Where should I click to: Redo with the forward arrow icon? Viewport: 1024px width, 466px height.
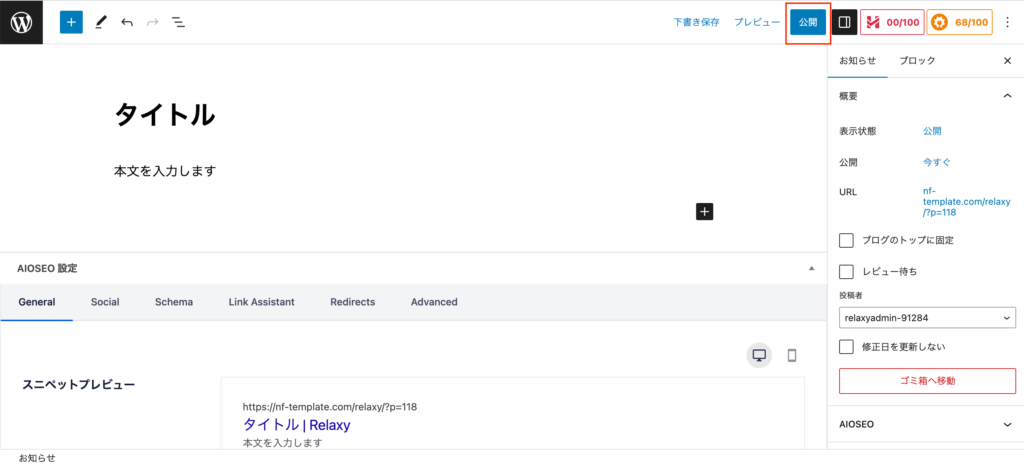pyautogui.click(x=153, y=22)
